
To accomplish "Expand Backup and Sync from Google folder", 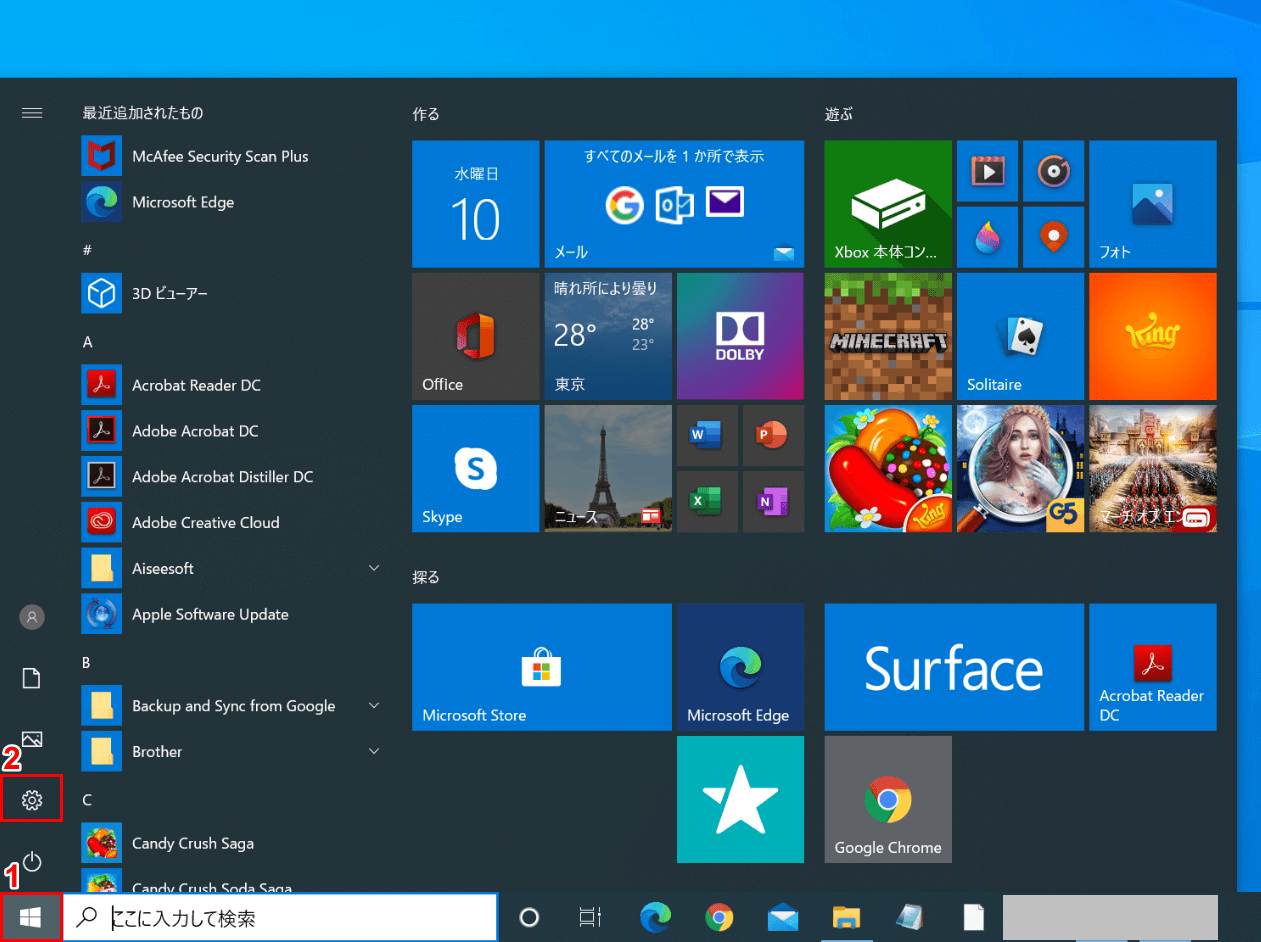I will point(235,706).
